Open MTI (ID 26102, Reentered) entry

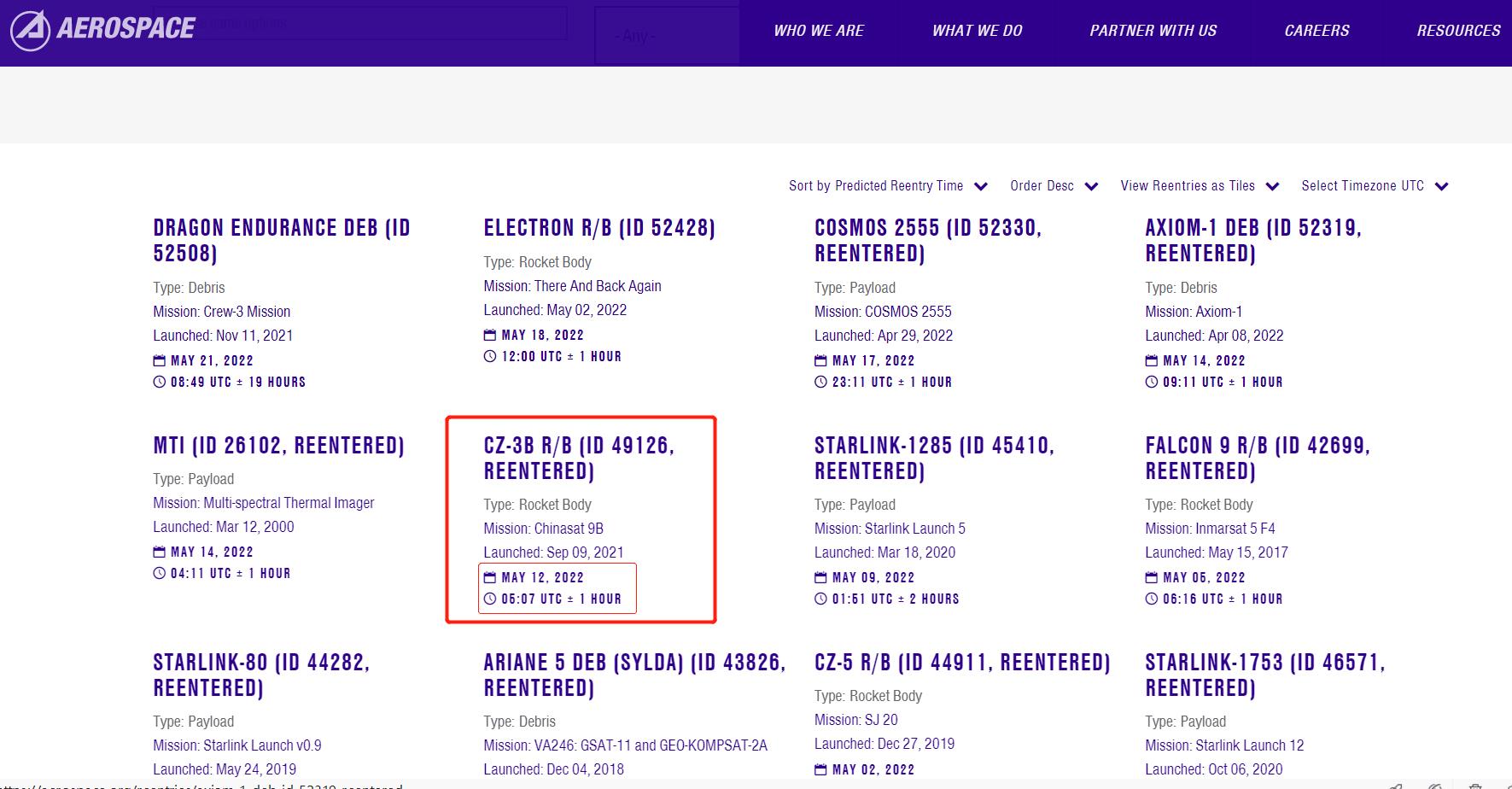pos(278,446)
